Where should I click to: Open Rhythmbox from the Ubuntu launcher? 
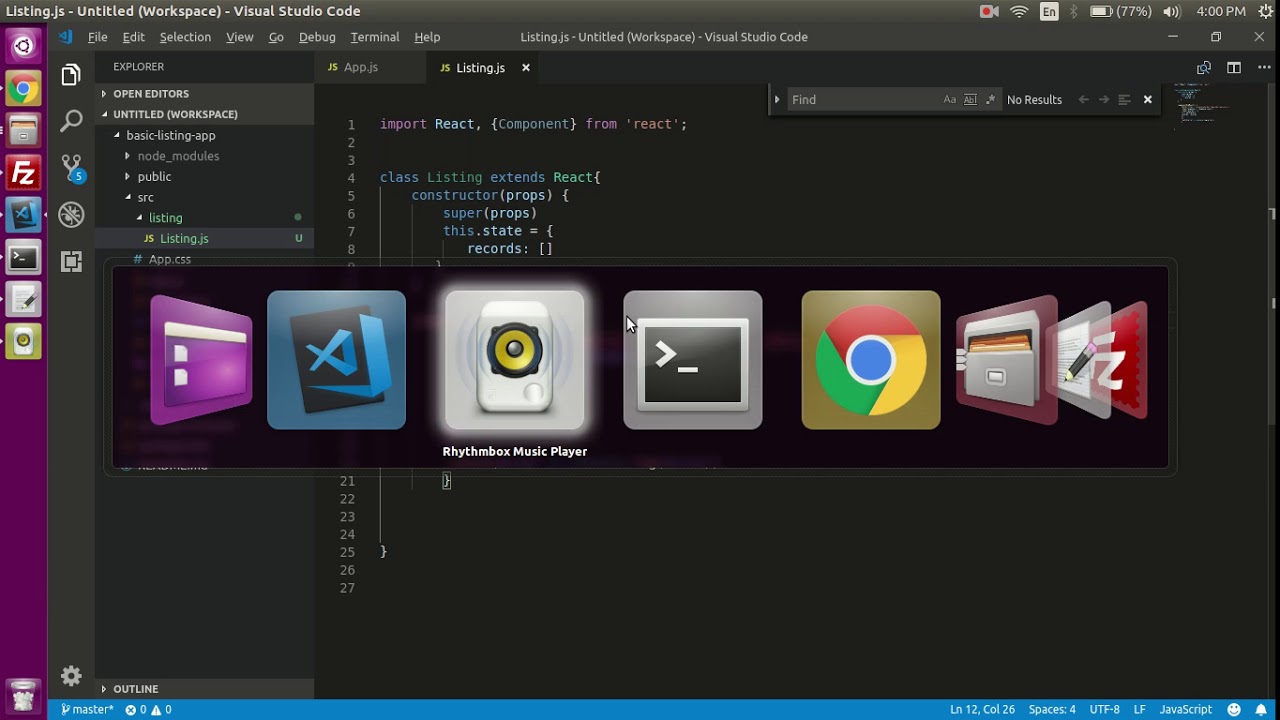pyautogui.click(x=23, y=341)
